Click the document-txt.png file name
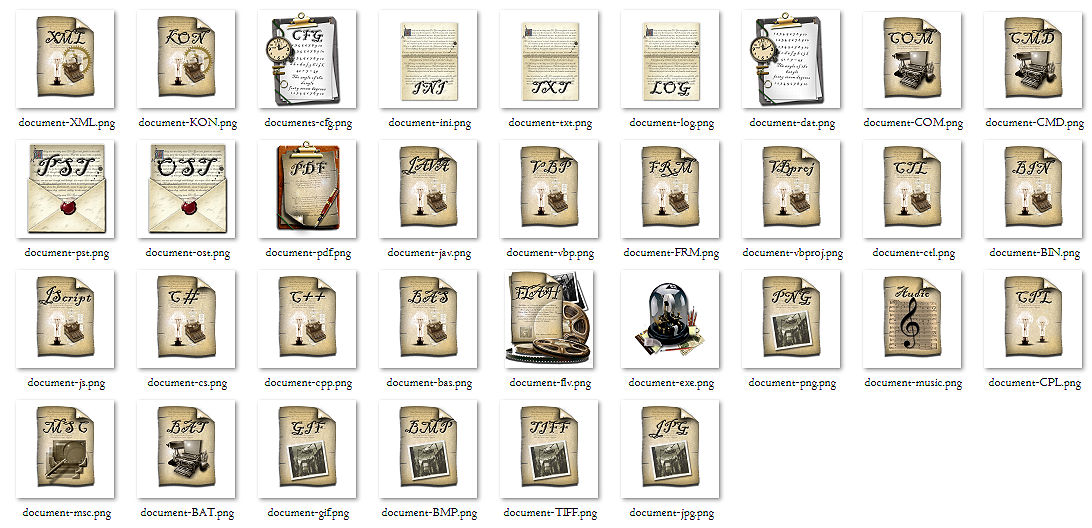1092x528 pixels. (550, 123)
